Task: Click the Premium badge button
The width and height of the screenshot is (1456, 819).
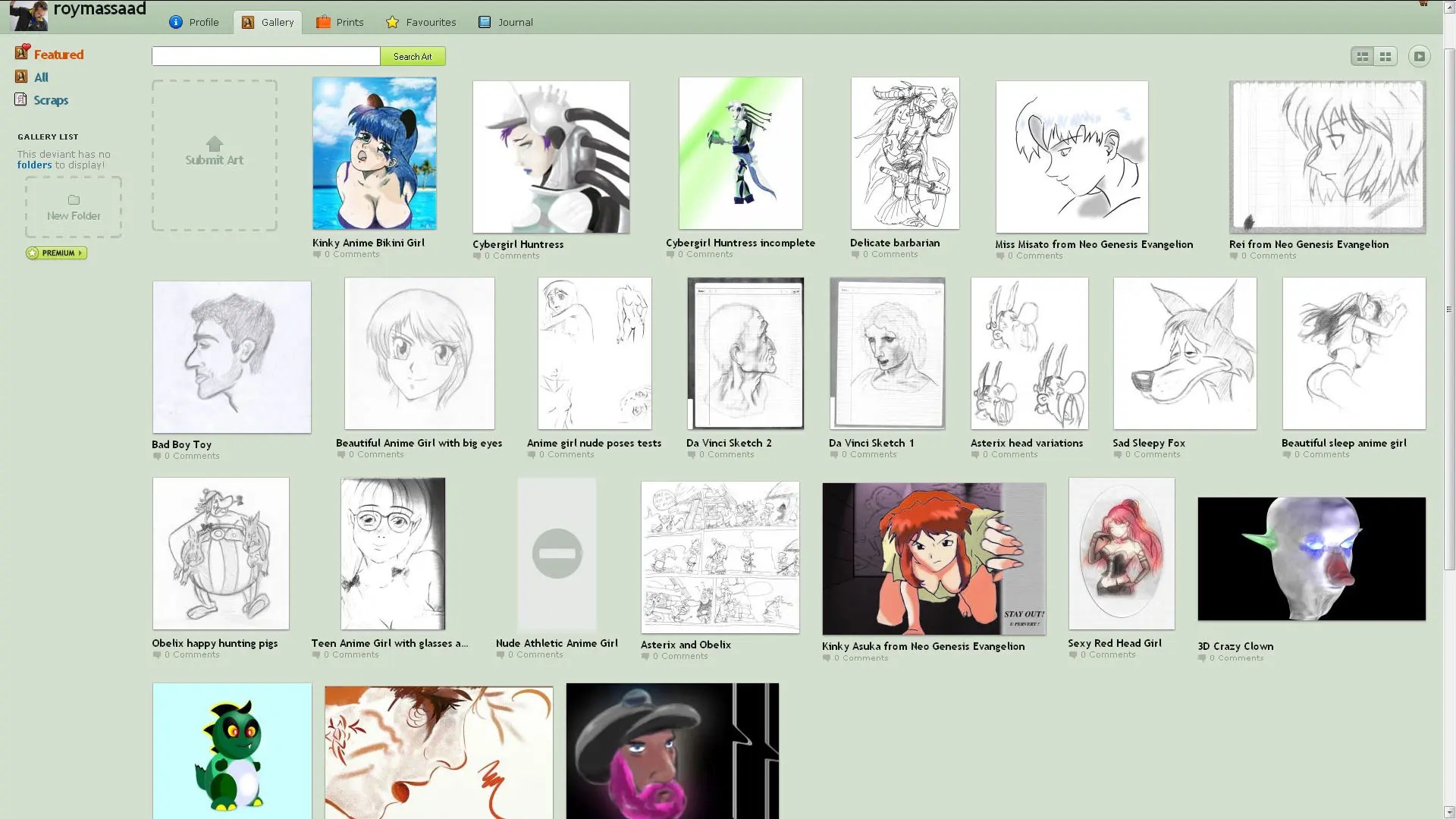Action: click(57, 253)
